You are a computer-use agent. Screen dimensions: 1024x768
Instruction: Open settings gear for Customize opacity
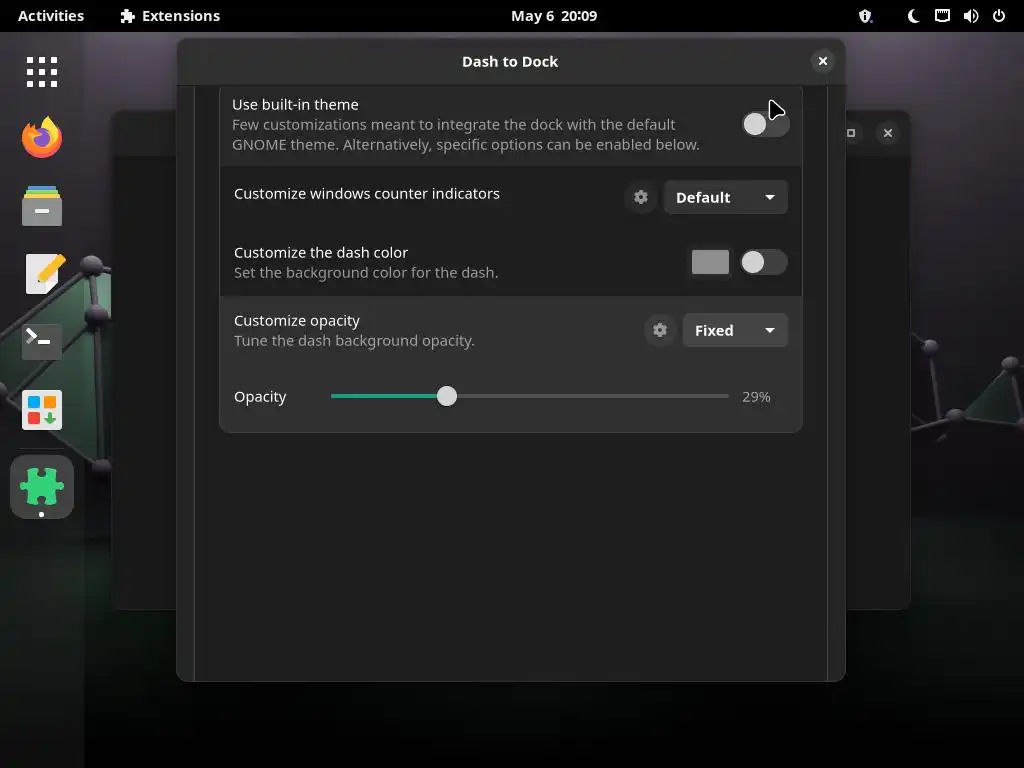(660, 330)
